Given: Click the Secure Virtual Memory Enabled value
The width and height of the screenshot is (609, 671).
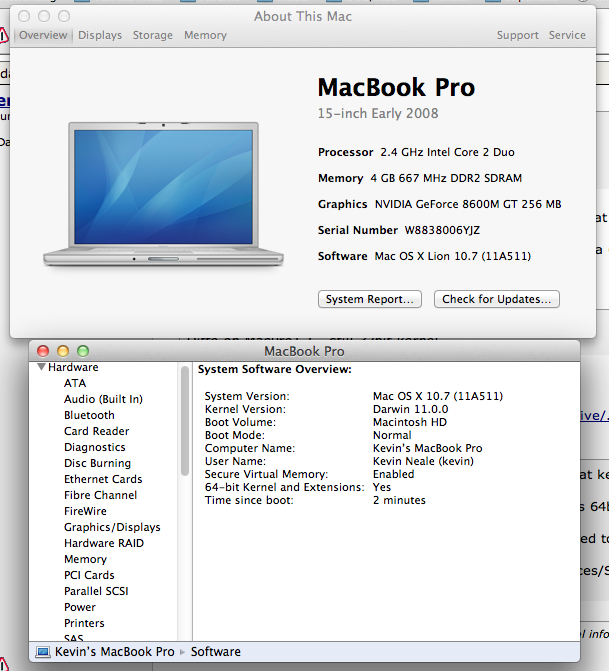Looking at the screenshot, I should [x=393, y=474].
